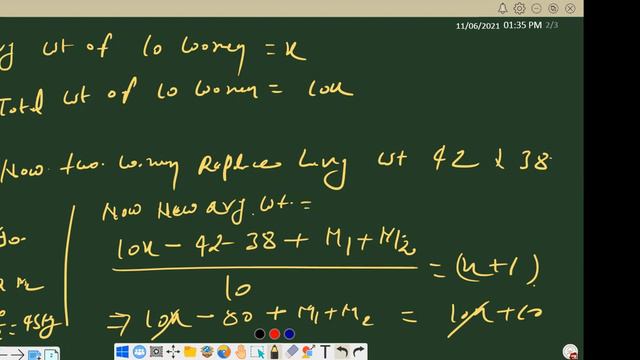The height and width of the screenshot is (360, 640).
Task: Click the 01:35 PM time stamp
Action: tap(522, 25)
